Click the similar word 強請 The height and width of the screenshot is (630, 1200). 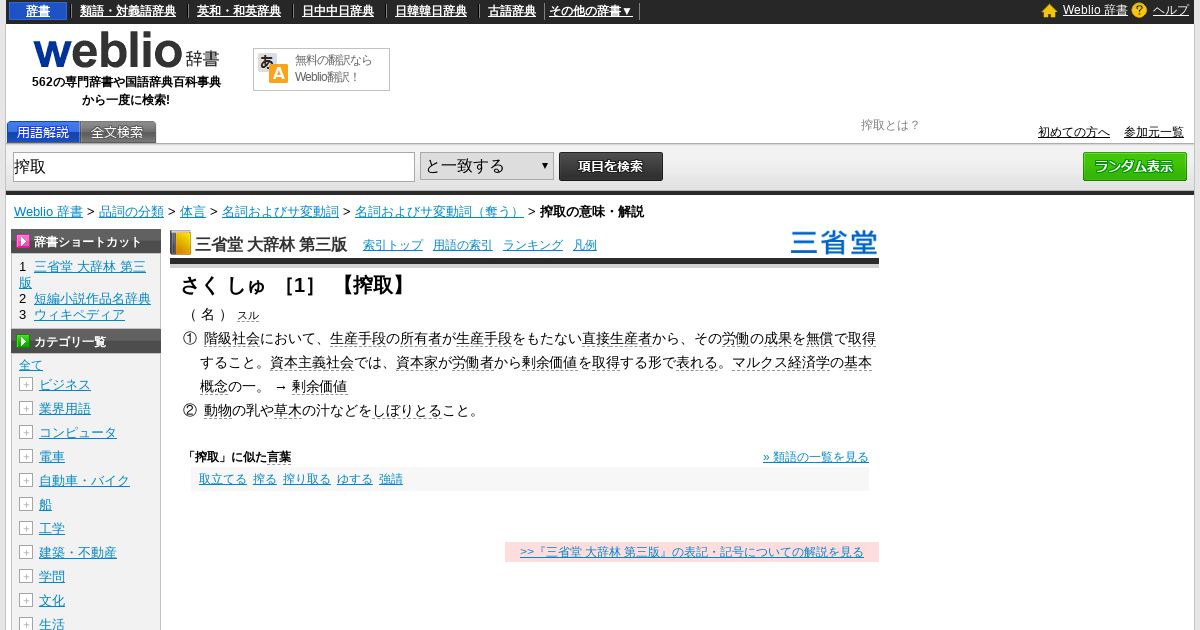point(391,479)
